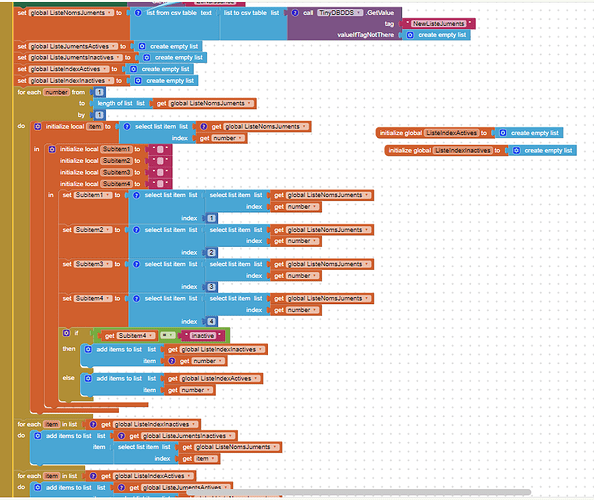Click mutator gear icon on if block

[x=66, y=333]
